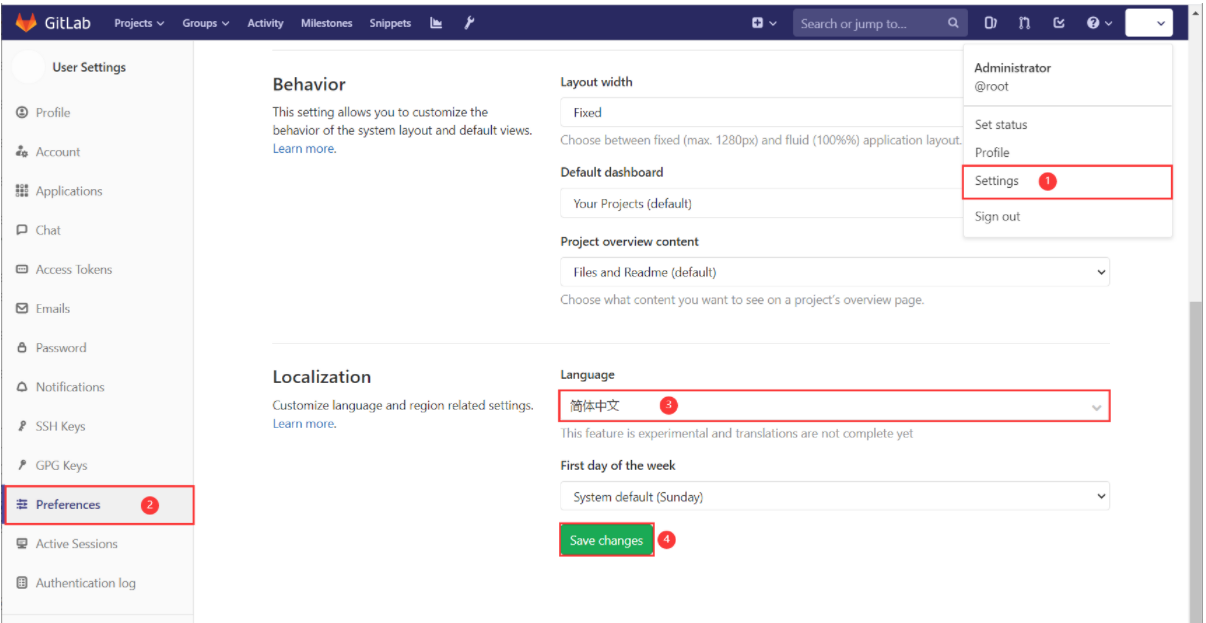The image size is (1206, 623).
Task: Open the Issues icon in navbar
Action: (x=990, y=23)
